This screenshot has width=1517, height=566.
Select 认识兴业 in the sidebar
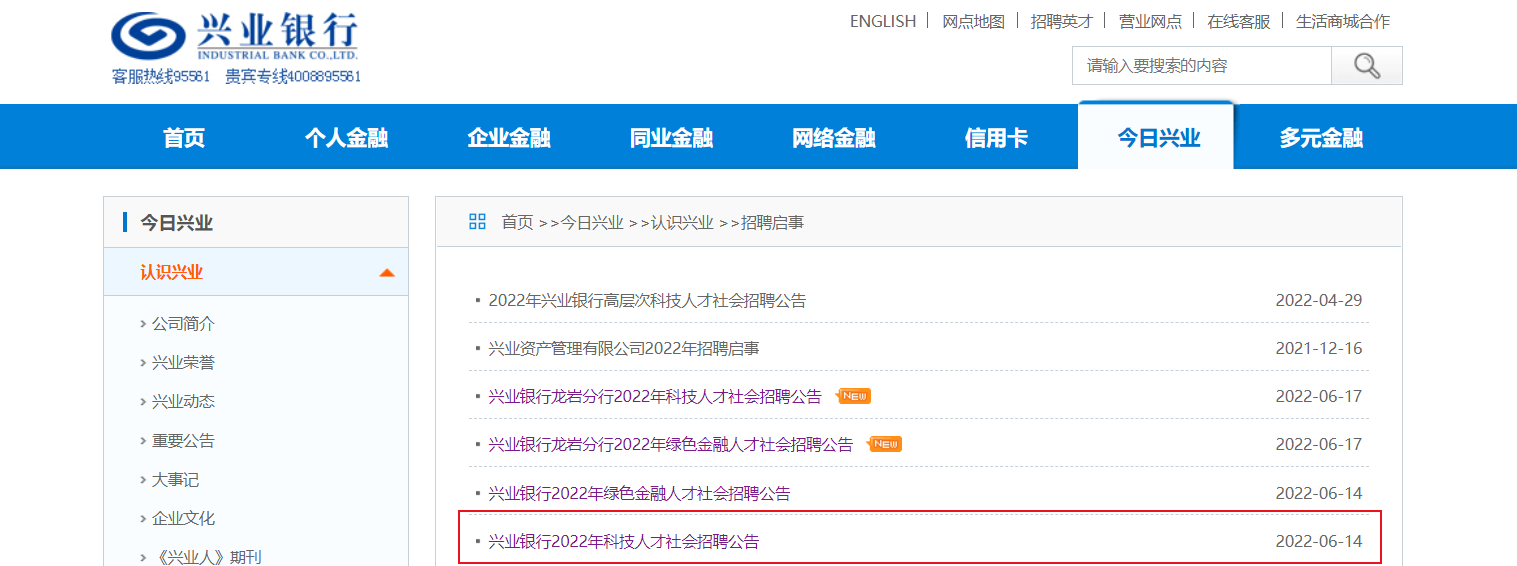tap(171, 272)
